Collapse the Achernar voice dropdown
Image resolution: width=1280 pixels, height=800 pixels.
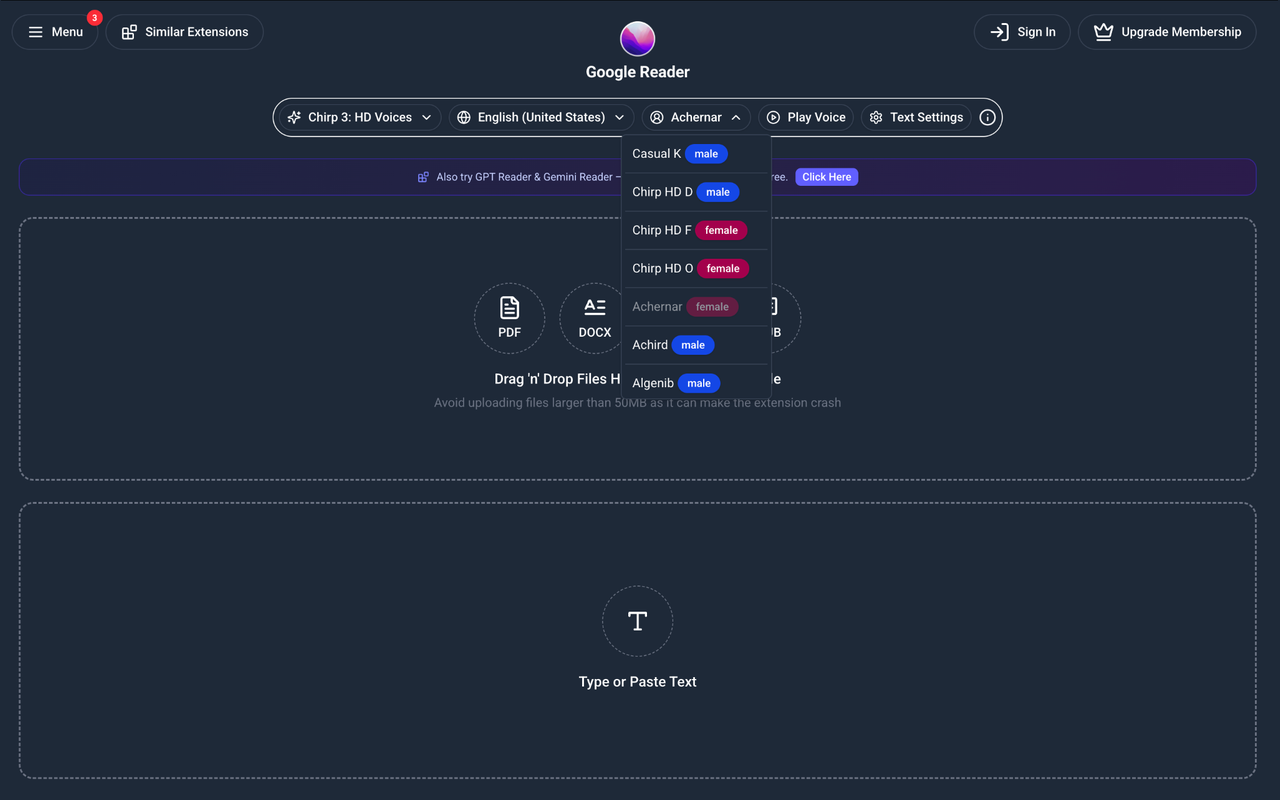pyautogui.click(x=696, y=117)
